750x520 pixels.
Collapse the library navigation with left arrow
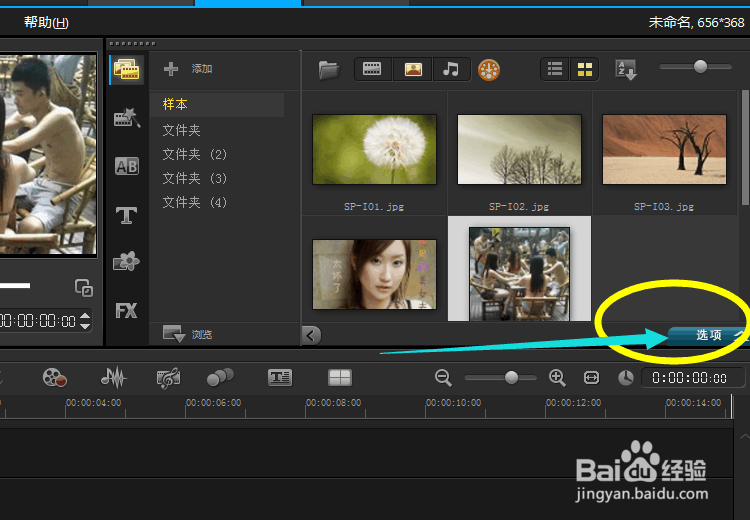pyautogui.click(x=311, y=335)
